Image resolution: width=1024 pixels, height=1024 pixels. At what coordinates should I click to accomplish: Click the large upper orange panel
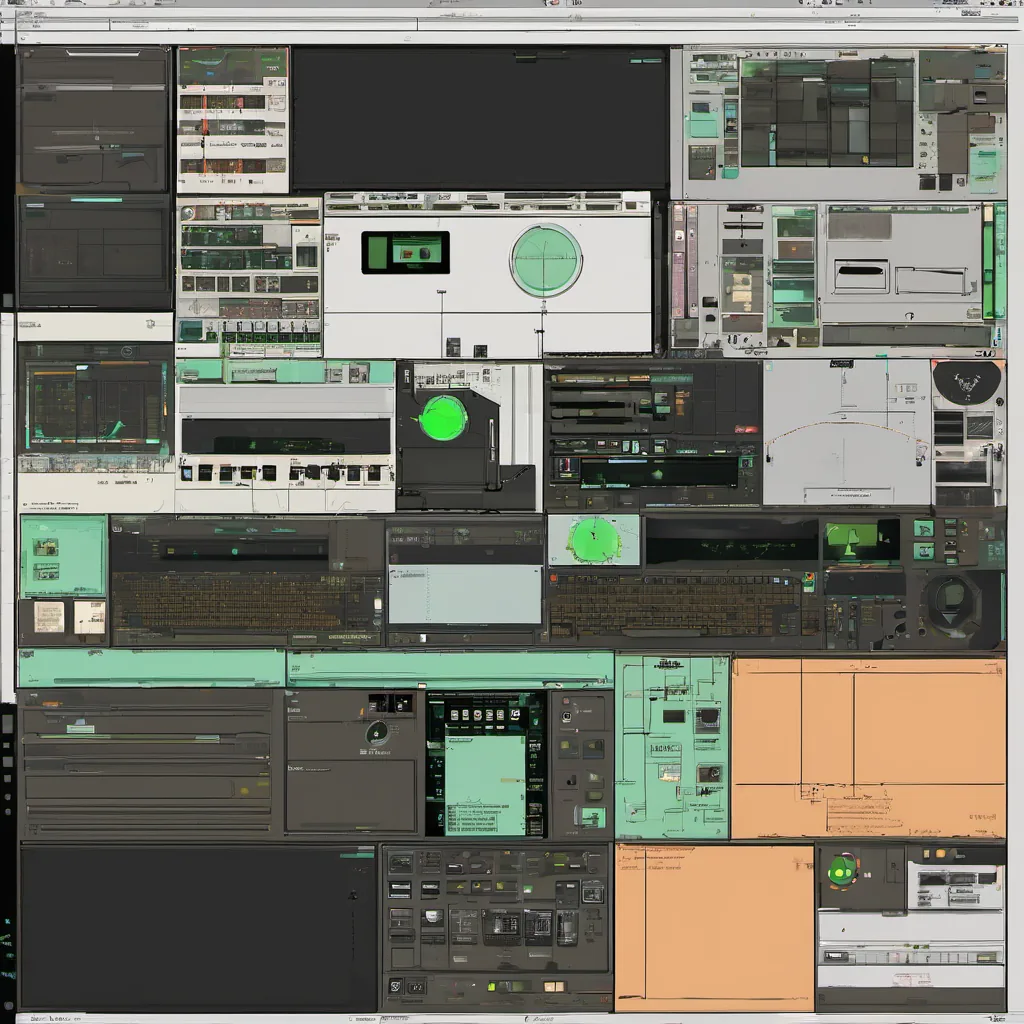(868, 746)
